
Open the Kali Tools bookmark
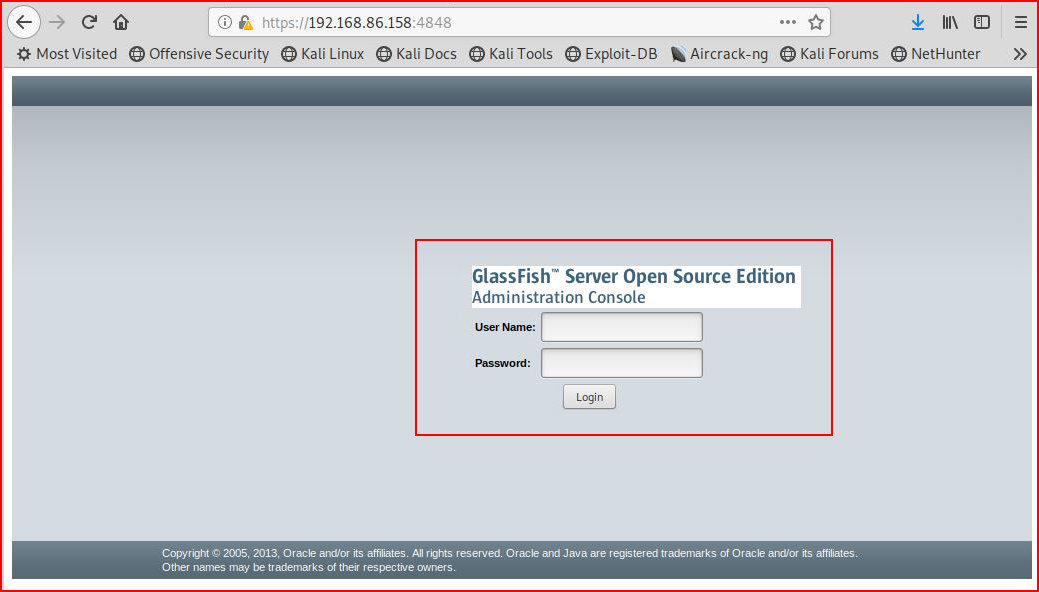[511, 54]
